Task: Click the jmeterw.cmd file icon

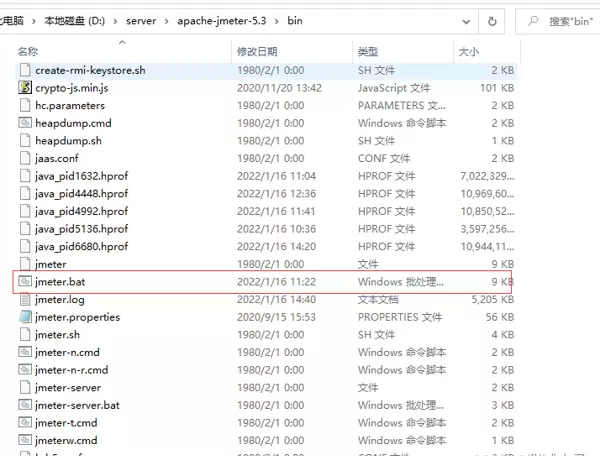Action: 25,440
